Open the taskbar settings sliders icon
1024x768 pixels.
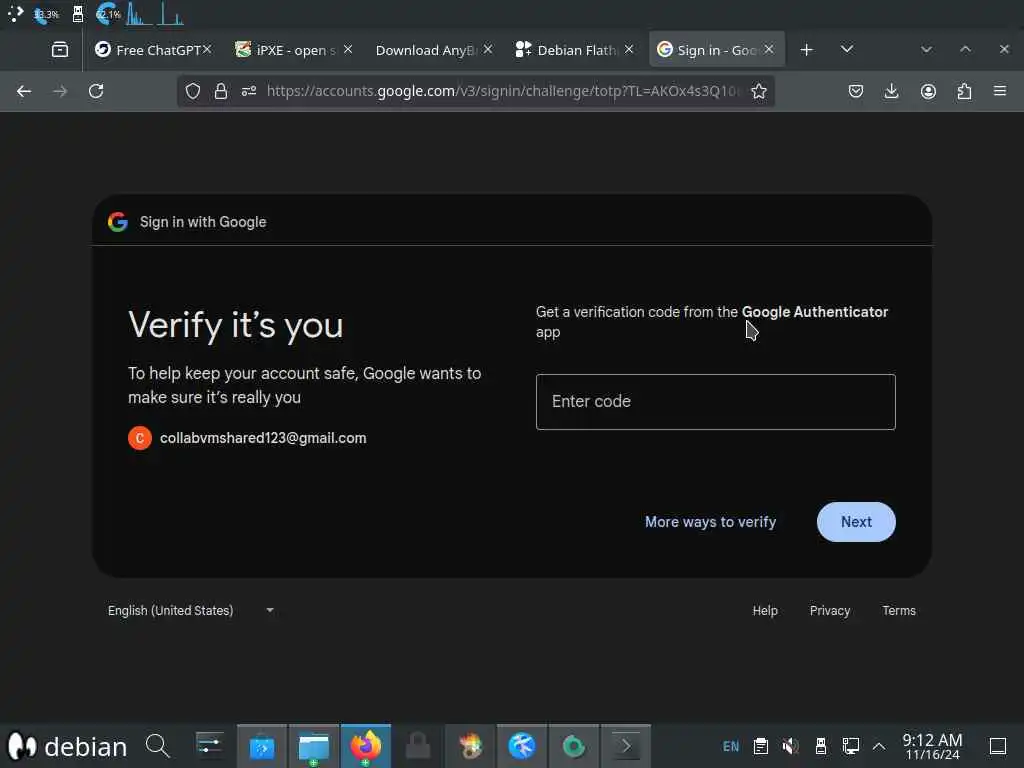coord(209,745)
